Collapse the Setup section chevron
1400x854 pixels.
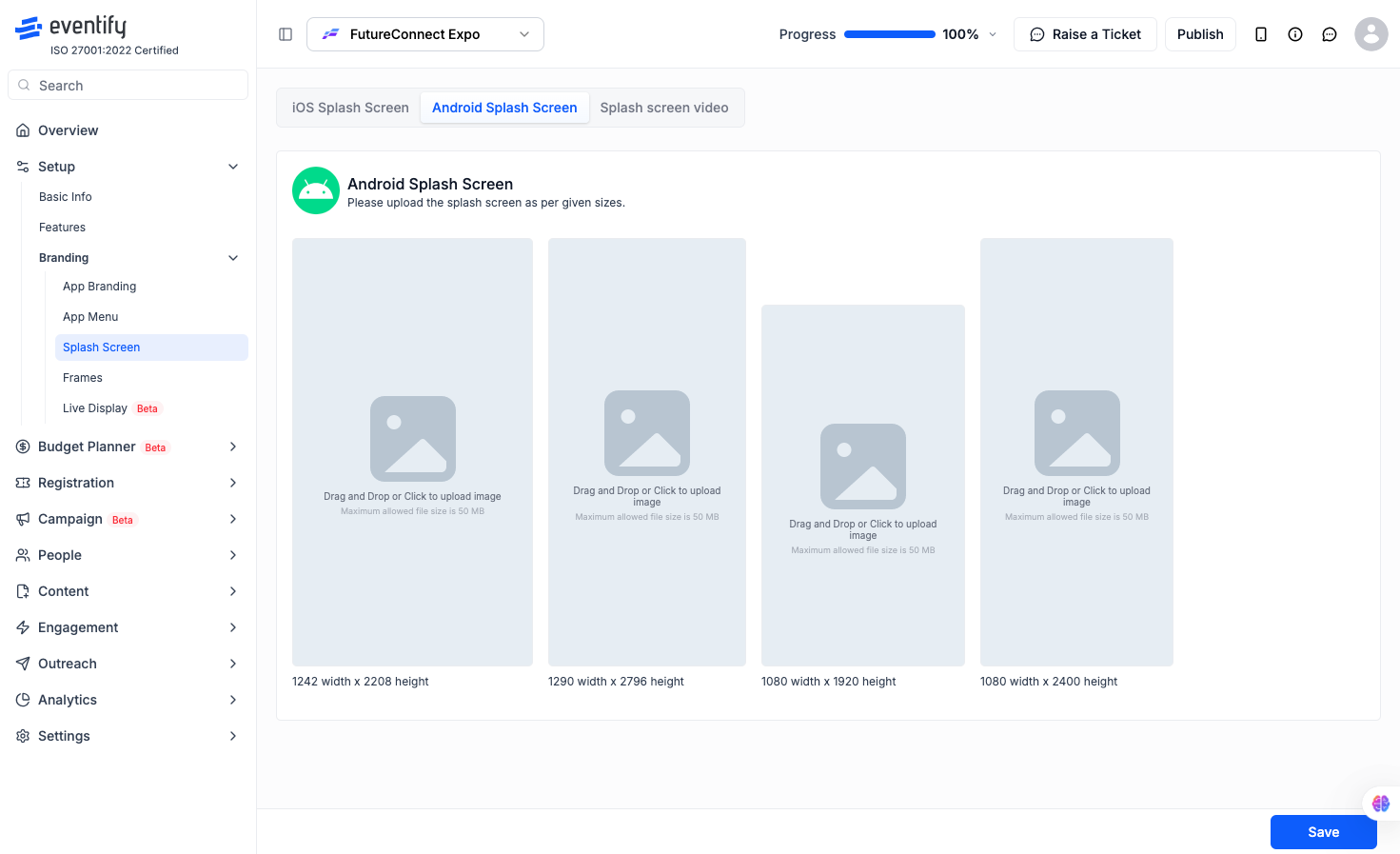click(233, 167)
